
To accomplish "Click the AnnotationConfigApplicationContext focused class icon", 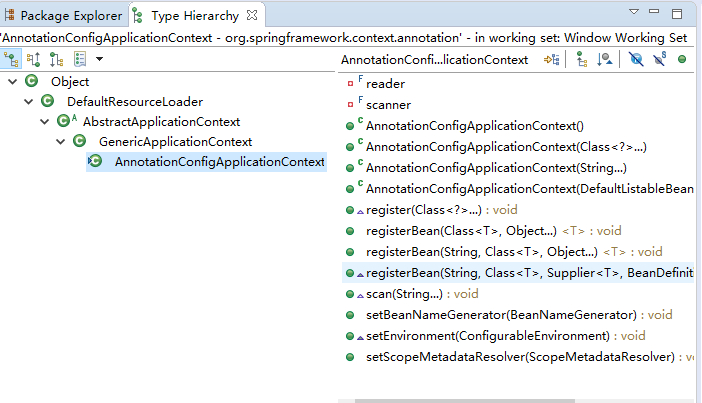I will click(95, 161).
